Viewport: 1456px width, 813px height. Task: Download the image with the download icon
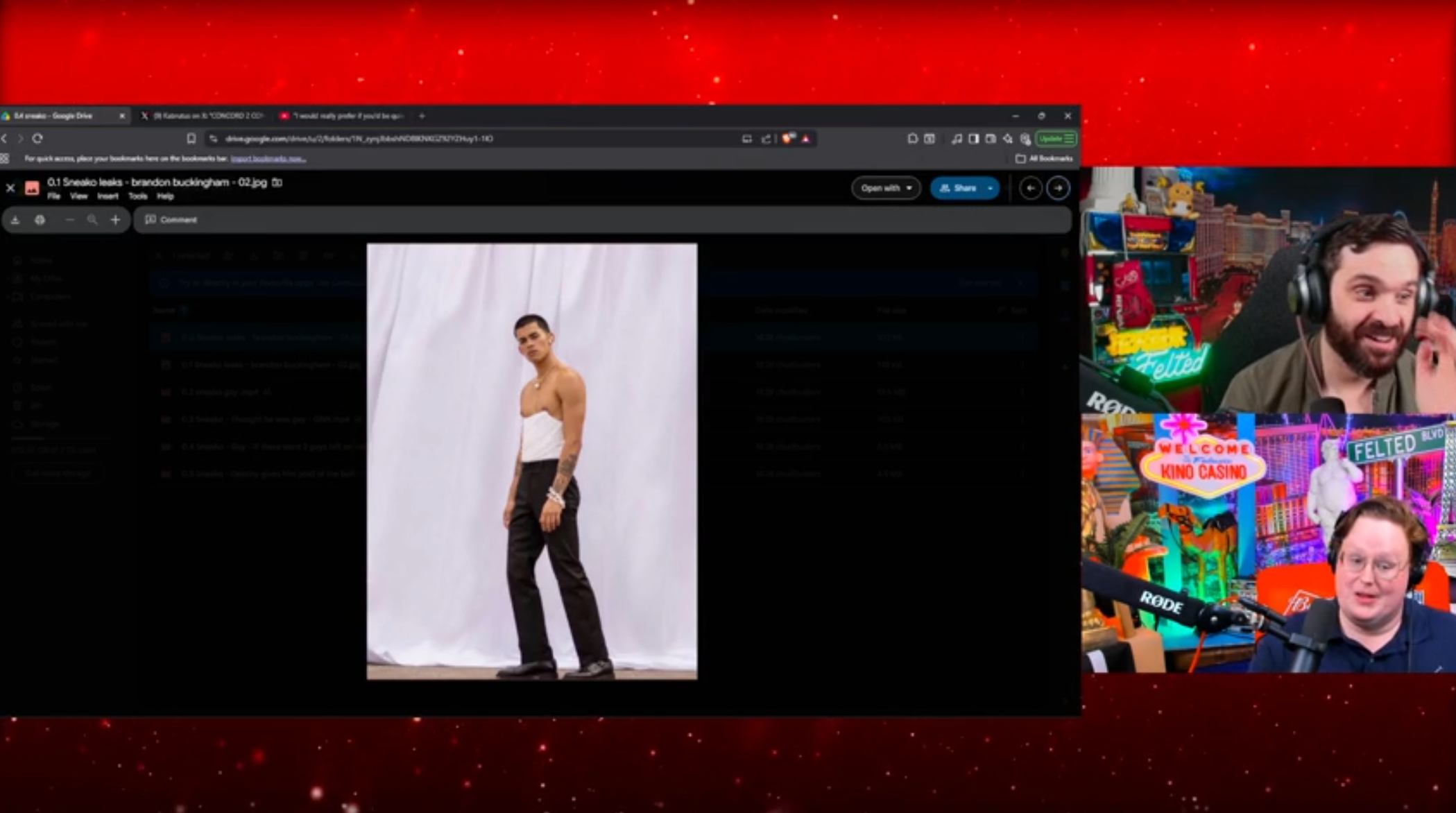[15, 220]
